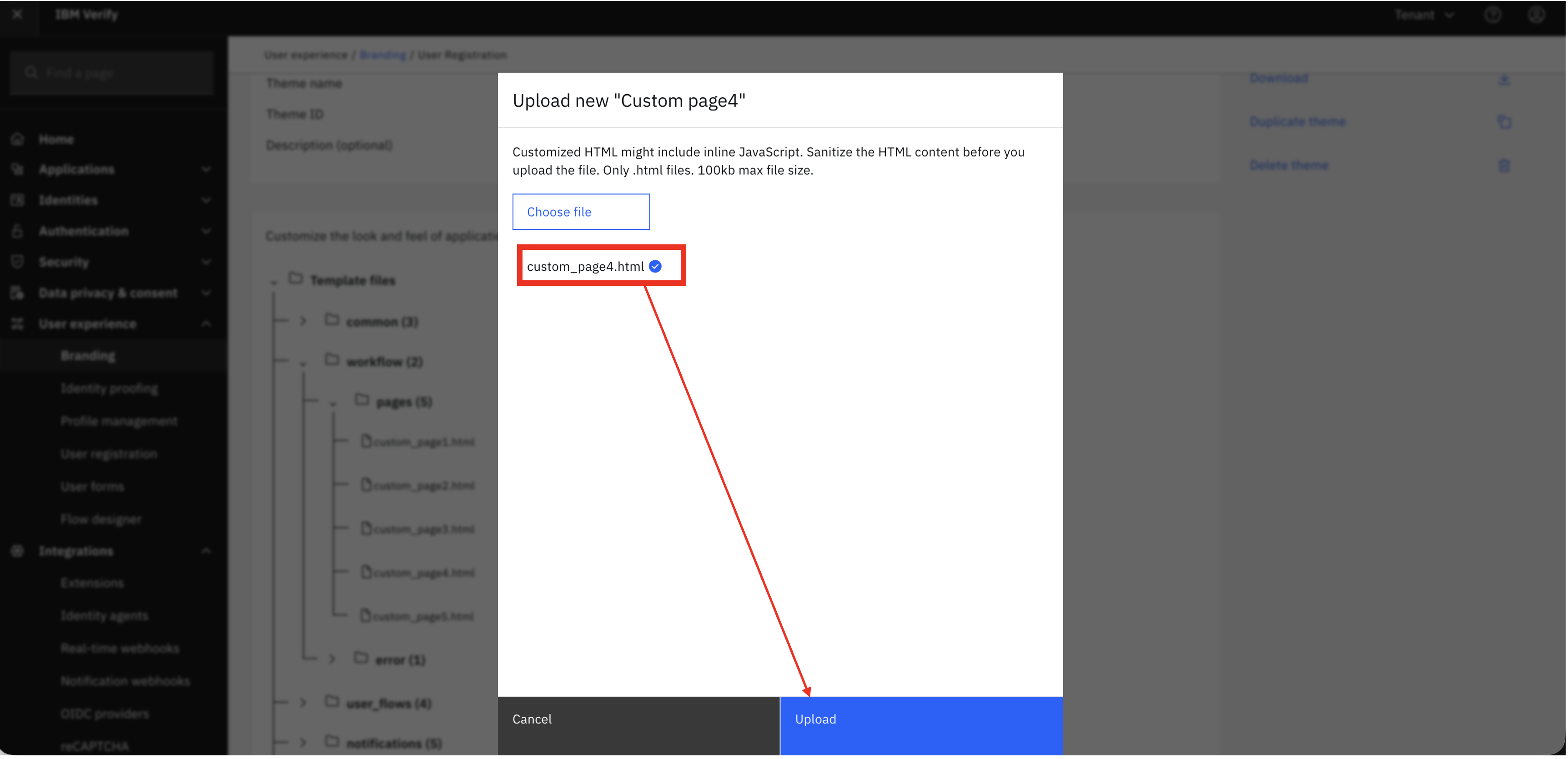Click the Choose file button
This screenshot has width=1568, height=759.
581,212
